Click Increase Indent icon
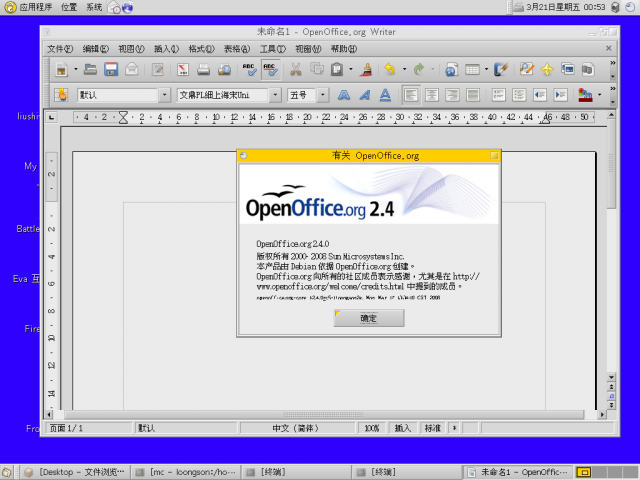This screenshot has height=480, width=640. [x=560, y=95]
